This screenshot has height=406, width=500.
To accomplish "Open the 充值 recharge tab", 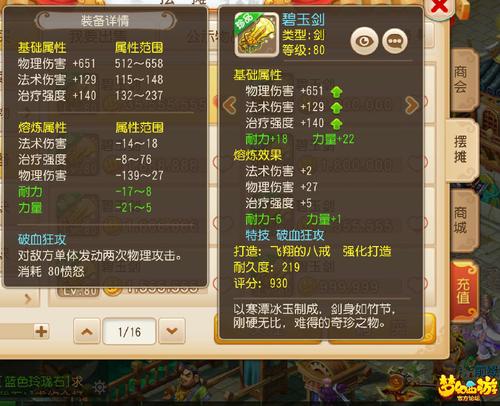I will pos(464,292).
